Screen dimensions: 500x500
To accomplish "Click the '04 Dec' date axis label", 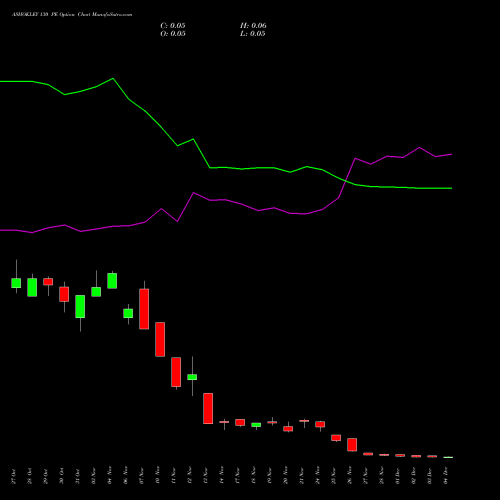I will coord(446,476).
